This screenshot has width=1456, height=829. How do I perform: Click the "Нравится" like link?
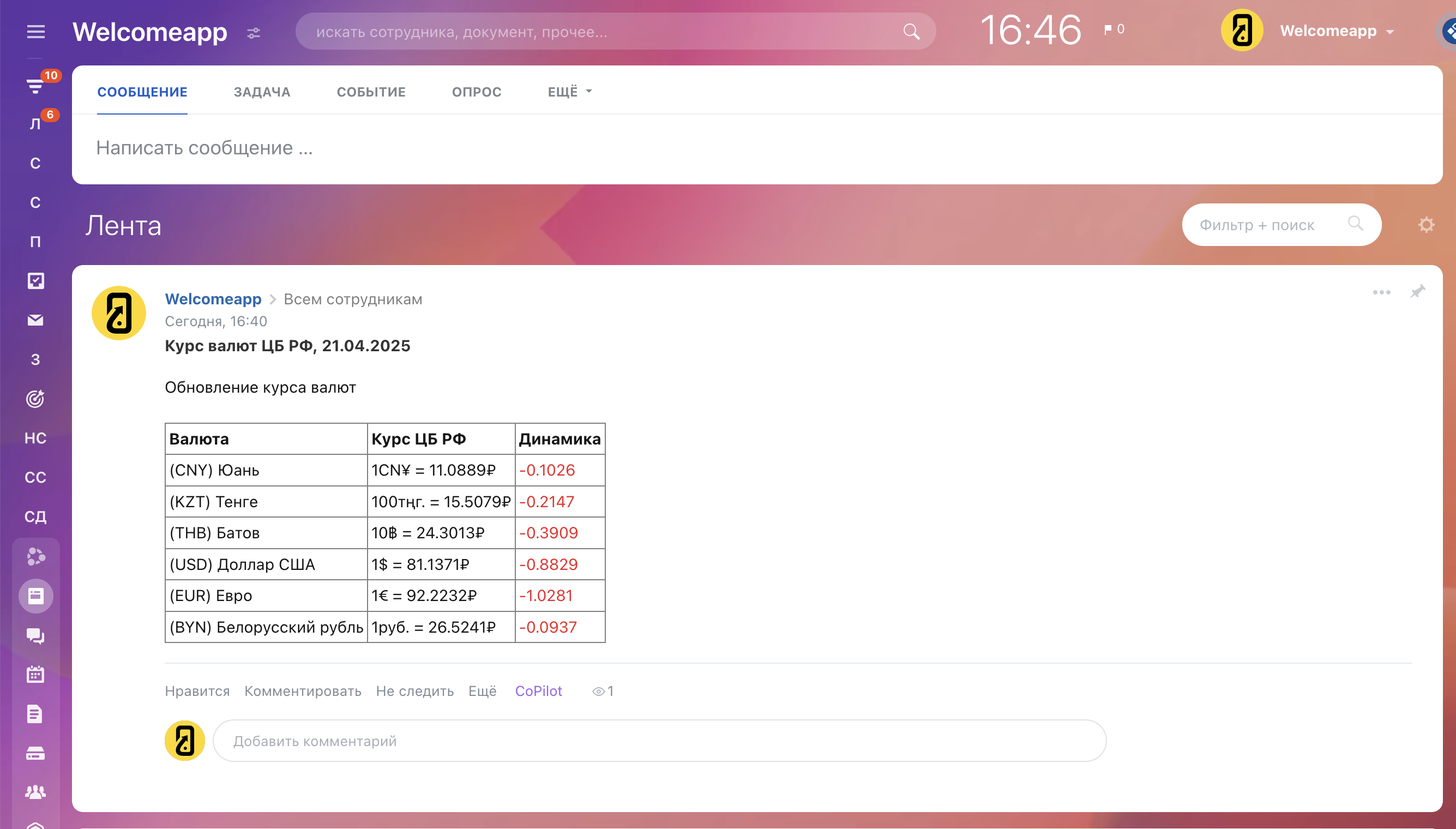[x=197, y=691]
